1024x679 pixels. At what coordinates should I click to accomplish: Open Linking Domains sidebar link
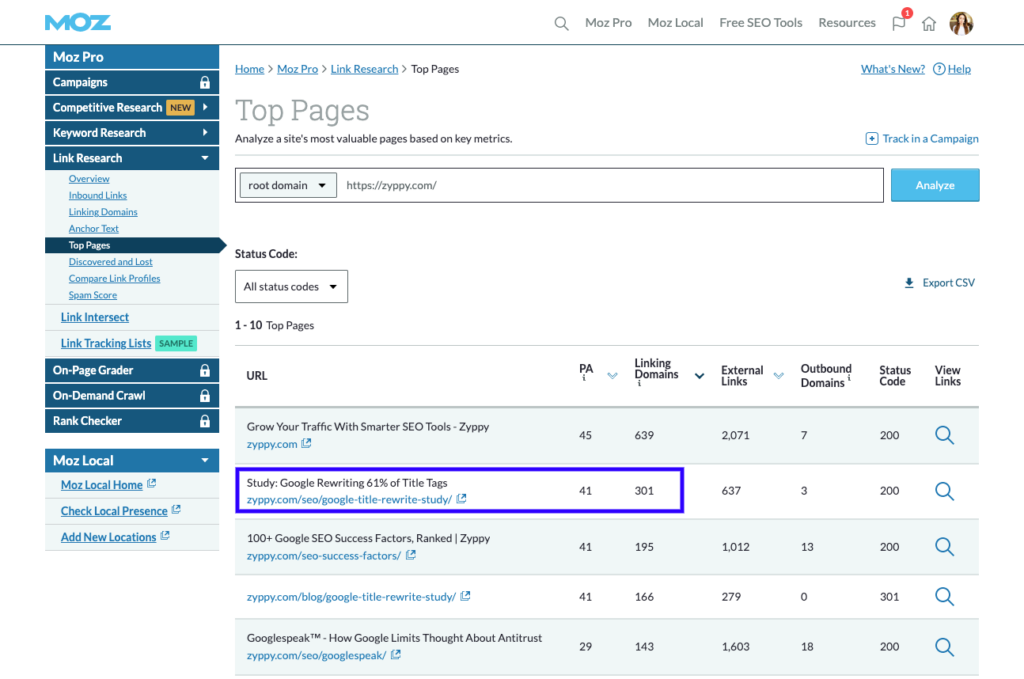[103, 212]
